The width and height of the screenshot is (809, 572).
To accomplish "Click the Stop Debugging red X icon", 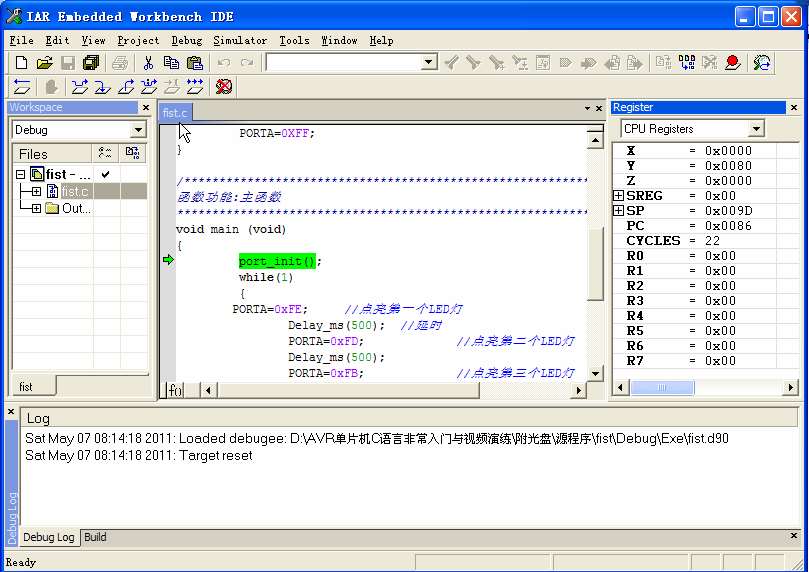I will [x=224, y=87].
